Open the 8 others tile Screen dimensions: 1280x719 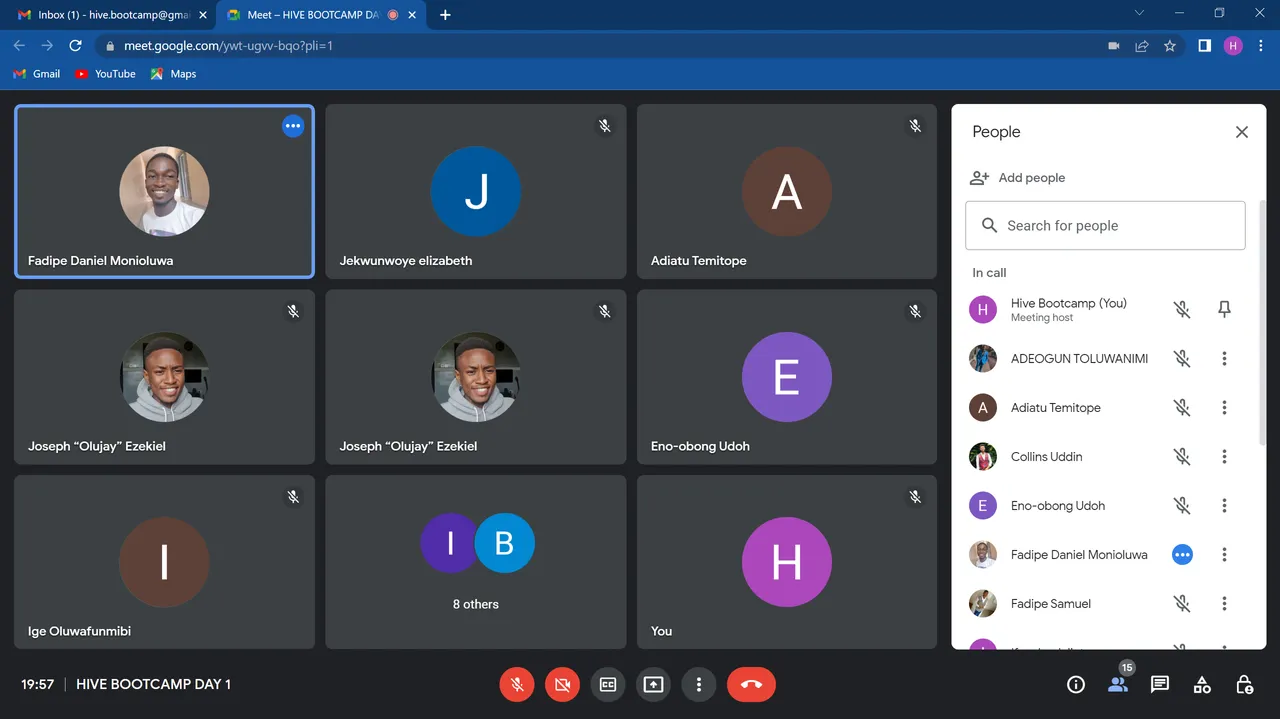476,562
